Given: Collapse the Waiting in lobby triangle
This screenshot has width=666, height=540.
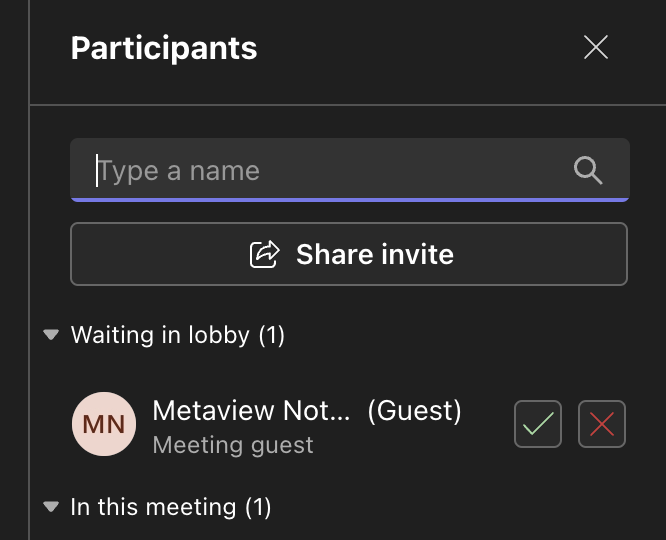Looking at the screenshot, I should [x=52, y=336].
